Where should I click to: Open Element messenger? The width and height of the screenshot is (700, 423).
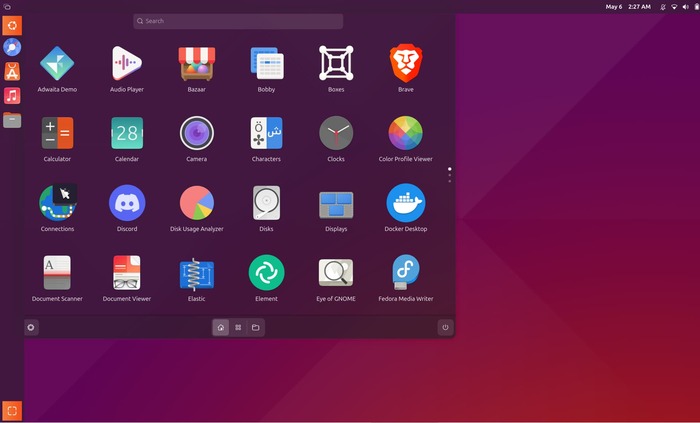[267, 273]
